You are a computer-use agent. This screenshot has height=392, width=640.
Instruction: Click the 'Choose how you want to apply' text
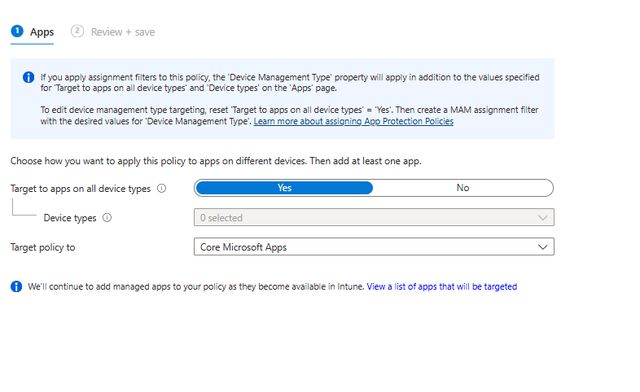point(216,161)
